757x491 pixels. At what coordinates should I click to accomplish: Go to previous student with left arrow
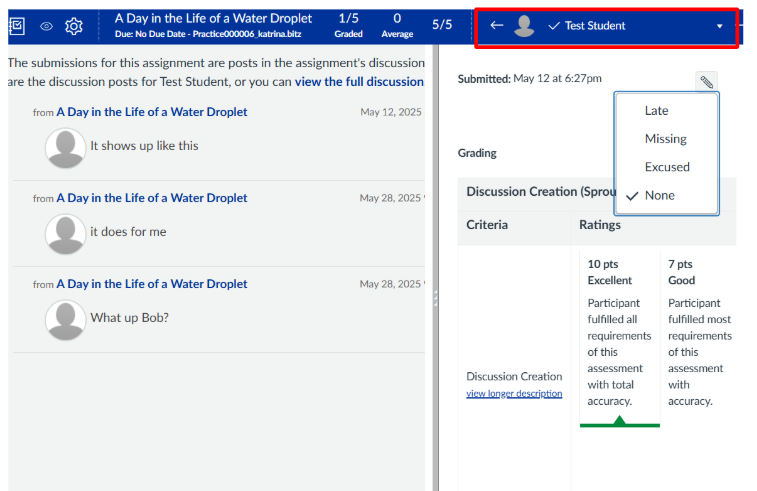click(496, 26)
